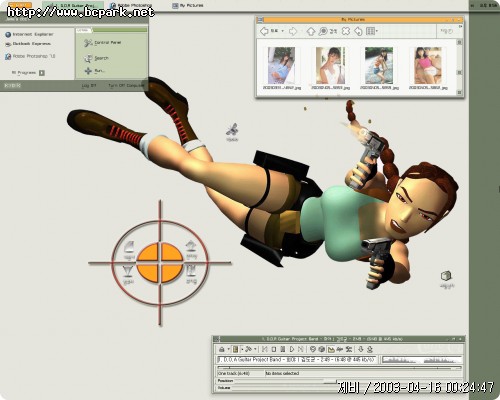The width and height of the screenshot is (500, 400).
Task: Click the seek bar under the track title
Action: 339,368
